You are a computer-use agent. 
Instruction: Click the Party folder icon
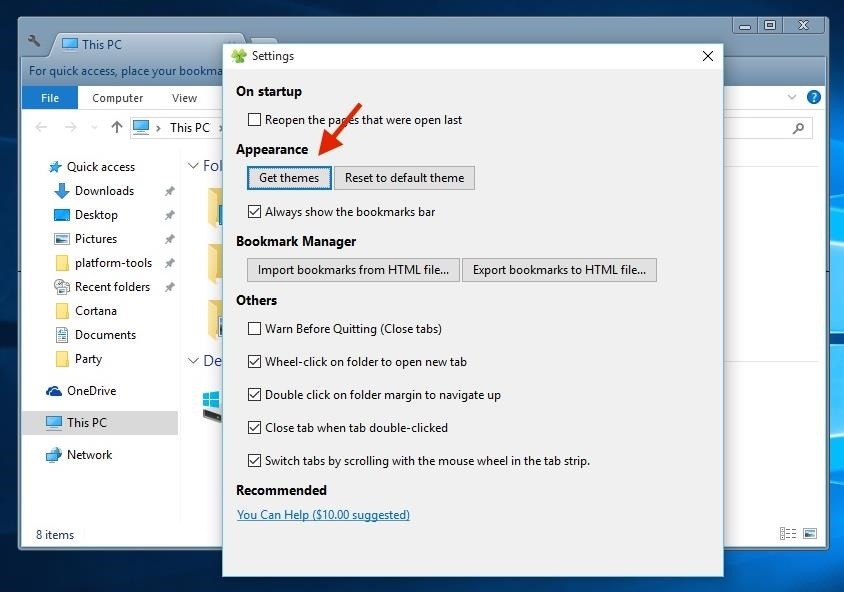tap(62, 358)
